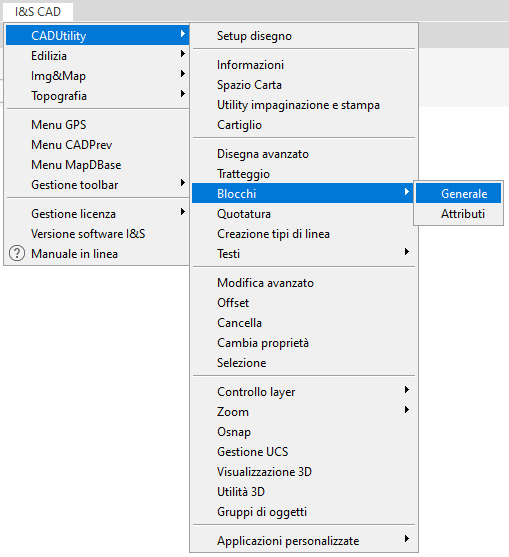Choose Cancella
Screen dimensions: 509x557
[x=303, y=323]
